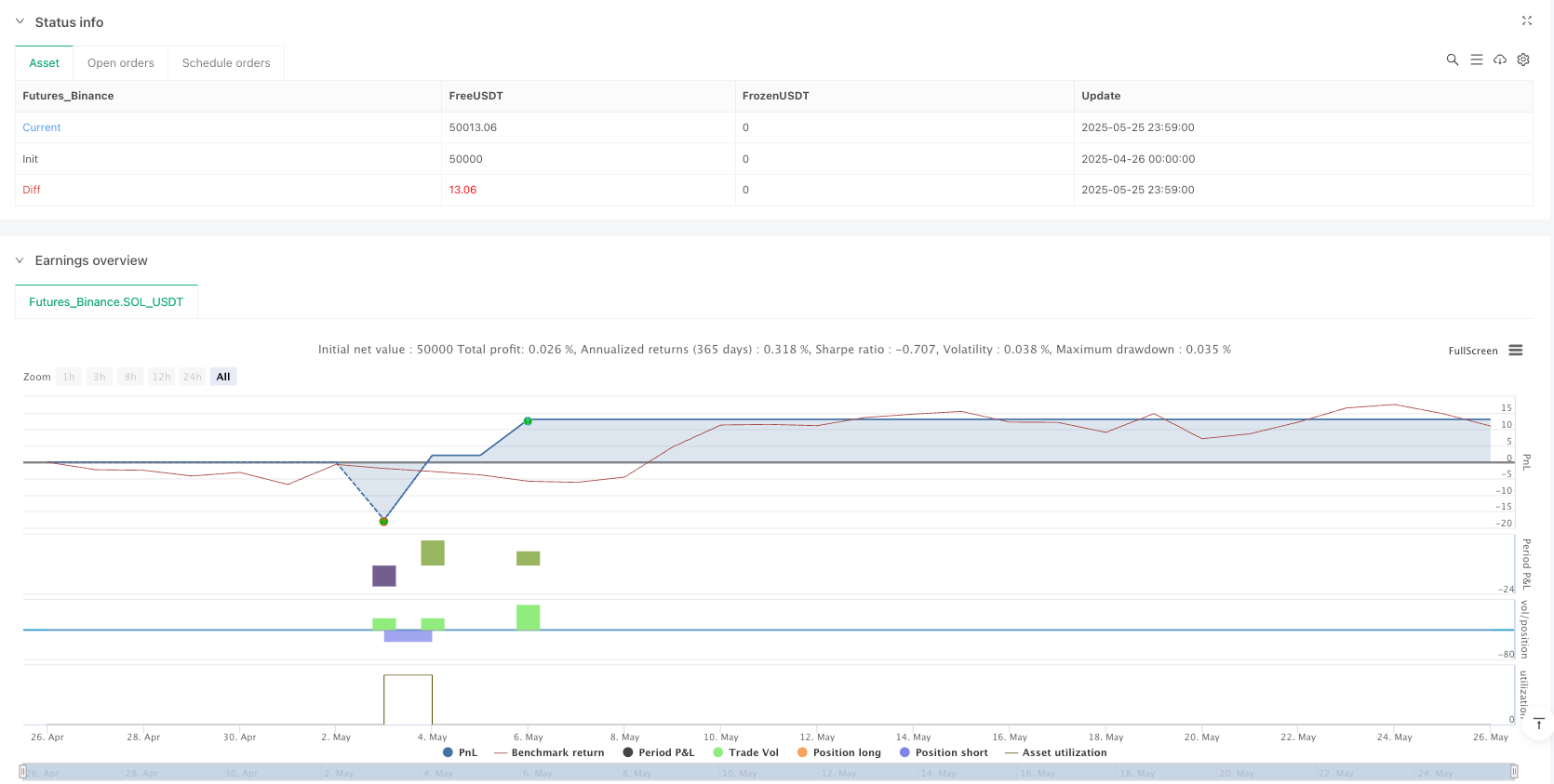Toggle Position short legend entry
The height and width of the screenshot is (784, 1554).
tap(944, 752)
